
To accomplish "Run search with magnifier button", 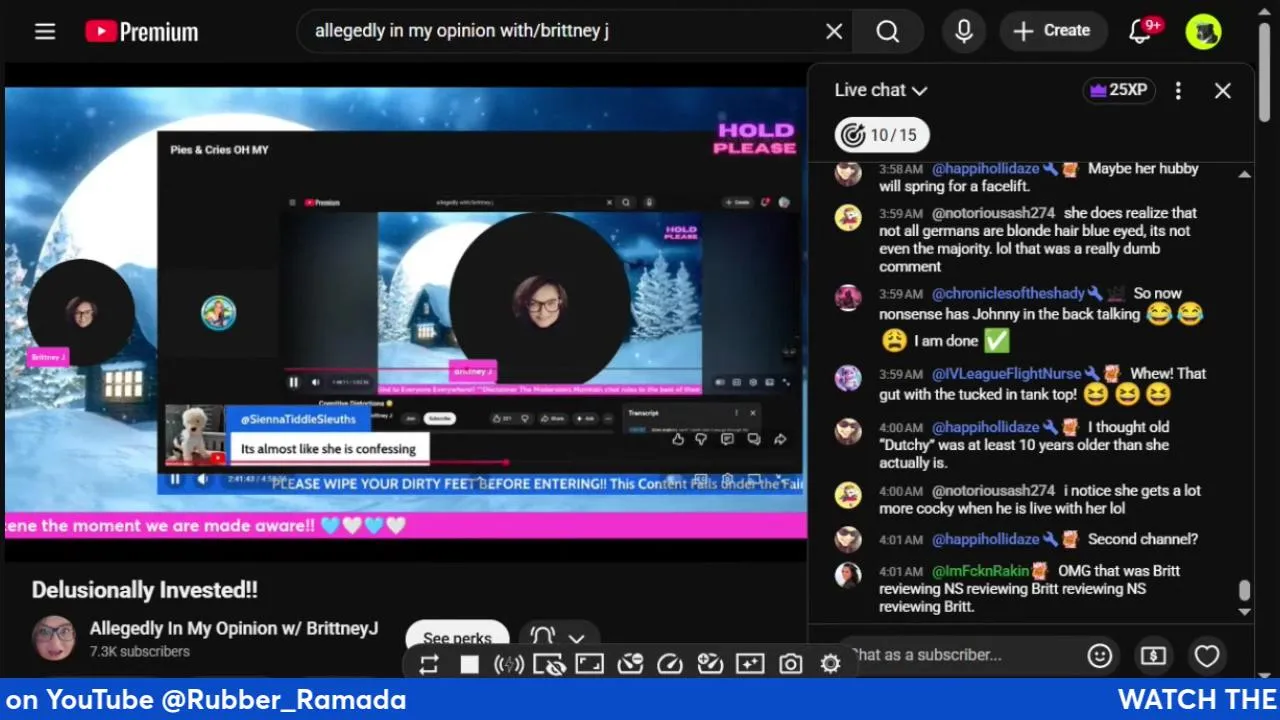I will 888,31.
